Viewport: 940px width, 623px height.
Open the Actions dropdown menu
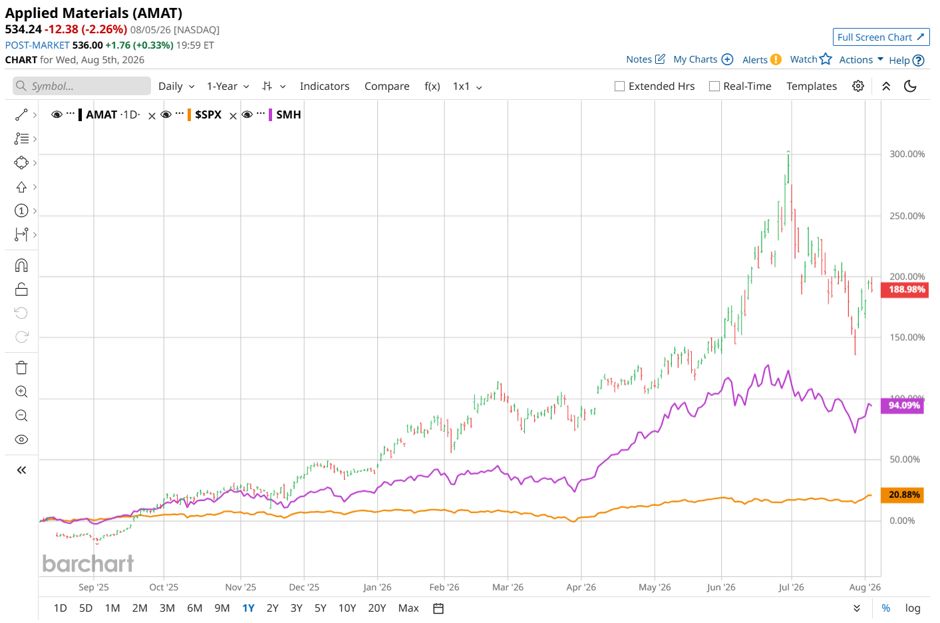click(x=861, y=59)
